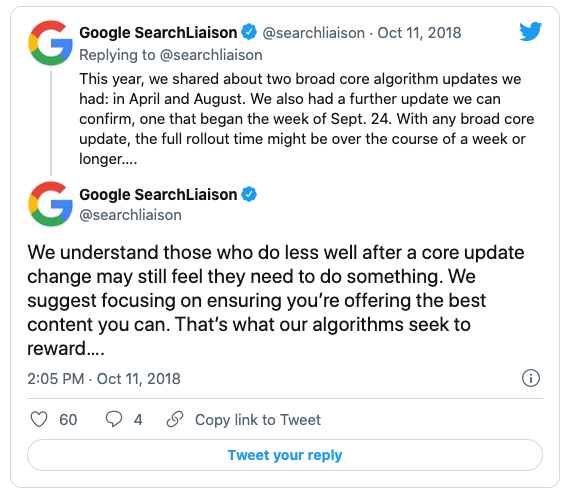Click the verified badge in parent tweet
This screenshot has height=492, width=565.
(249, 32)
